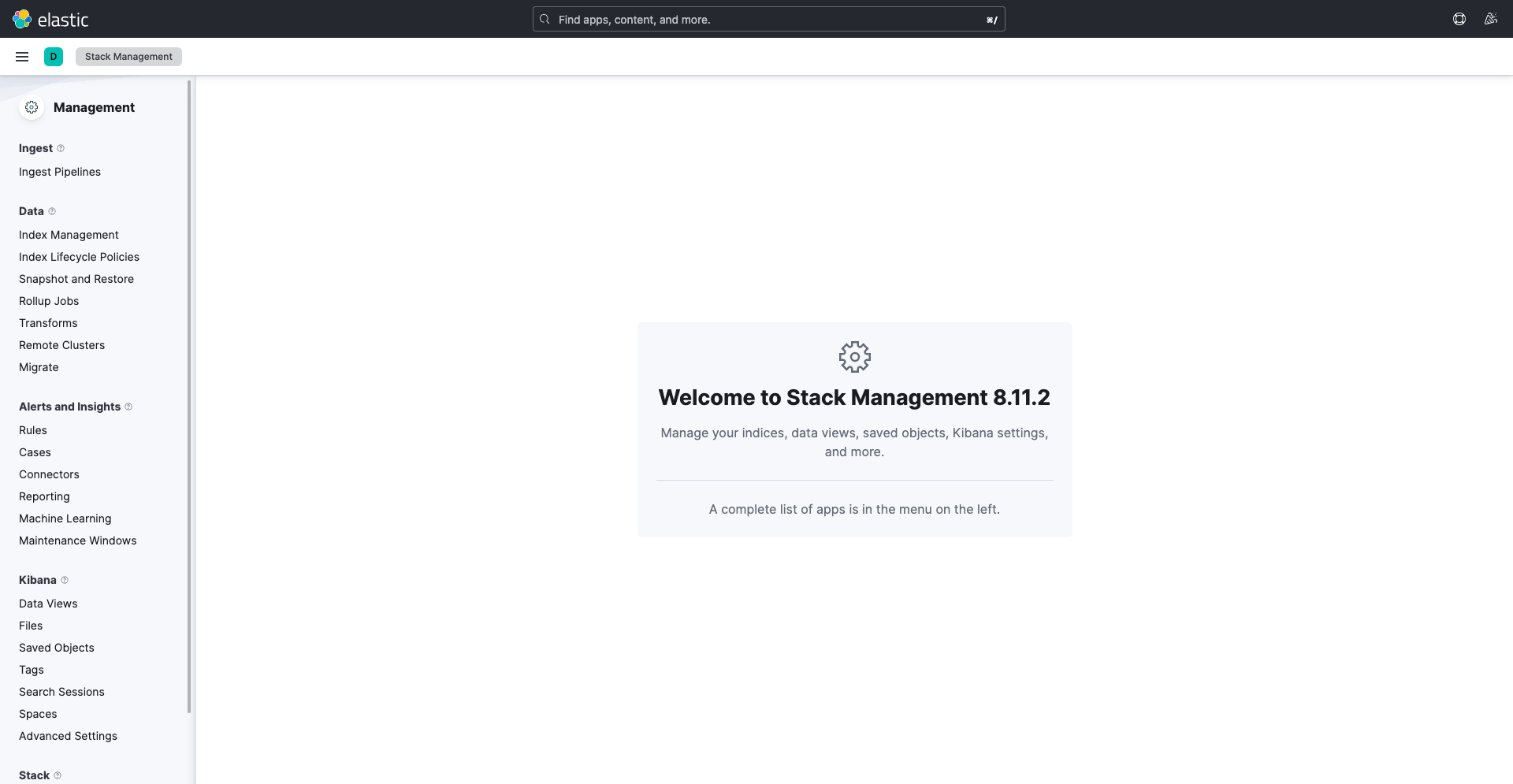Click the info icon next to Kibana
Image resolution: width=1513 pixels, height=784 pixels.
pyautogui.click(x=65, y=580)
